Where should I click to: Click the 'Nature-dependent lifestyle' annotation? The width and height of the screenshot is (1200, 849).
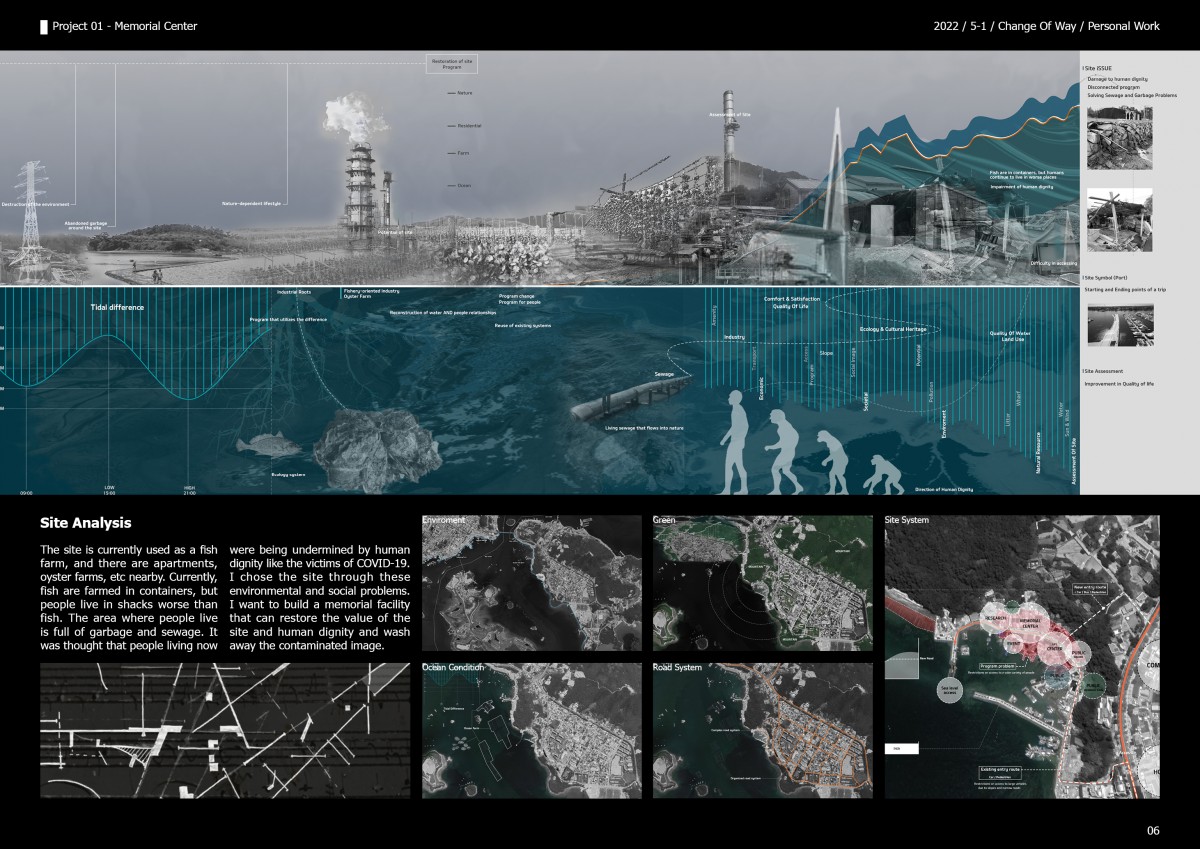point(251,203)
